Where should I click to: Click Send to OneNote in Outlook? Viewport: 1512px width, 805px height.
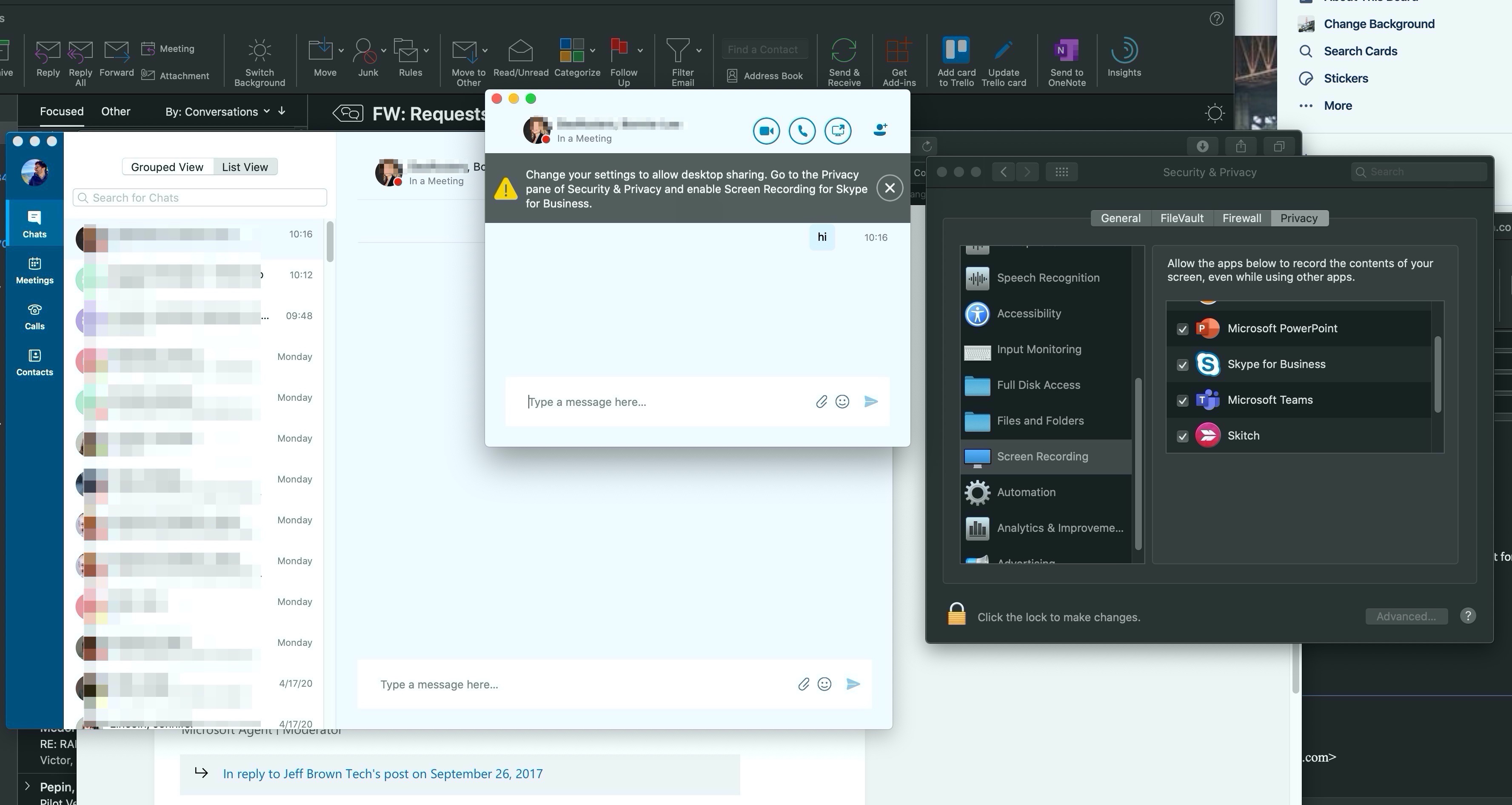click(1067, 63)
